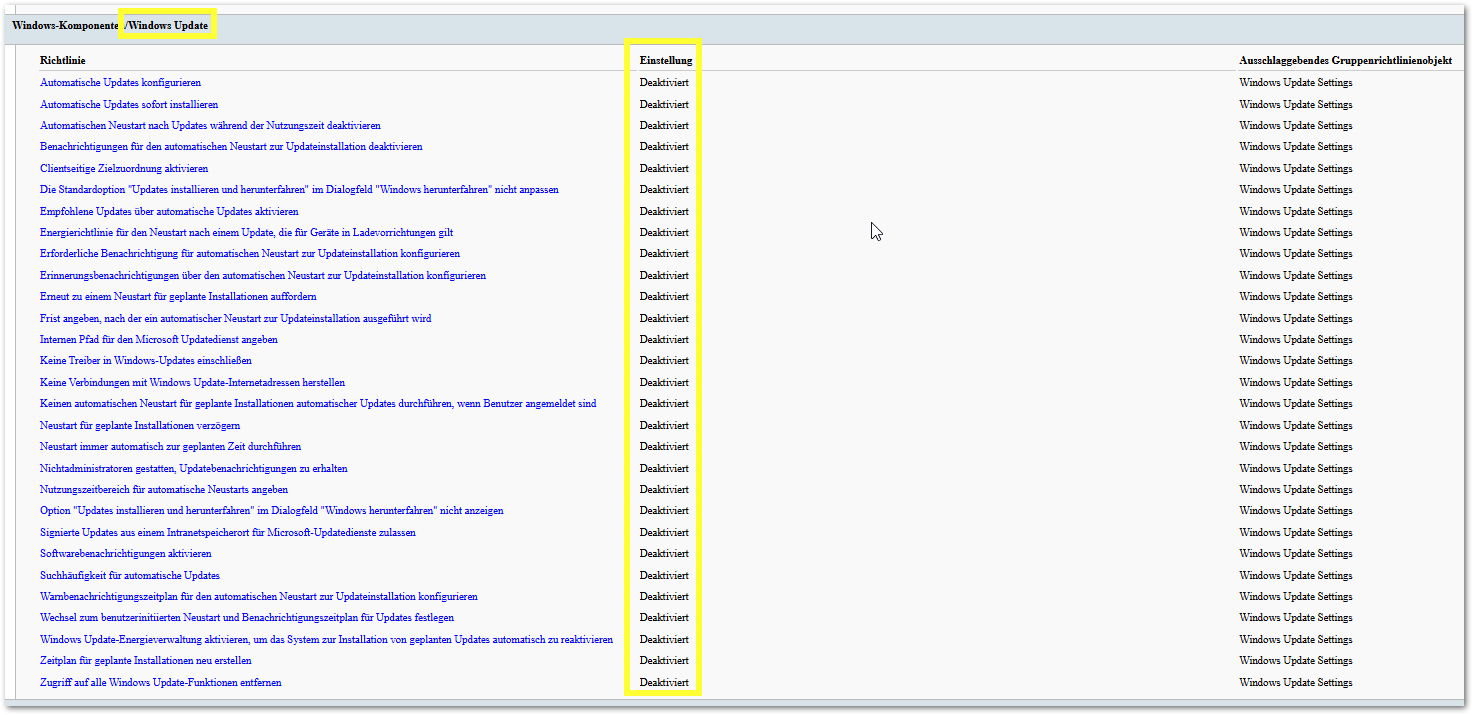1473x715 pixels.
Task: Select 'Deaktiviert' in Suchhäufigkeit row
Action: pos(664,576)
